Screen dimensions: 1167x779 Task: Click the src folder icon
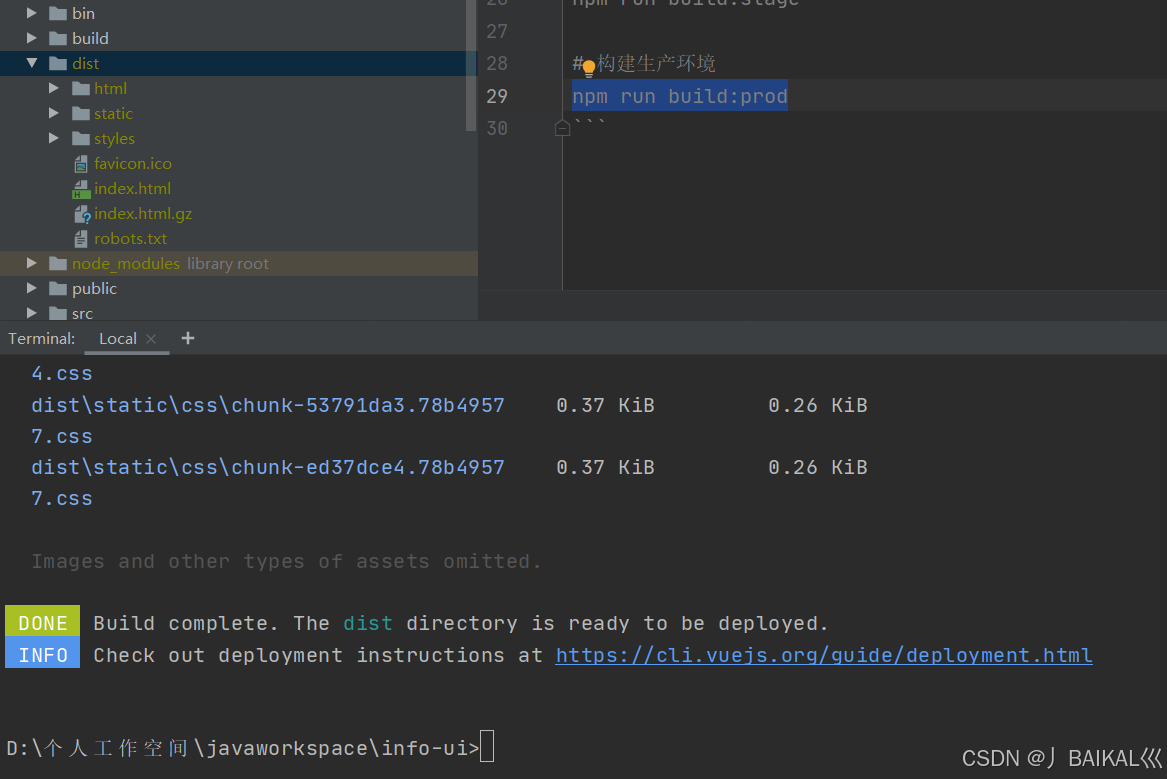click(x=58, y=313)
